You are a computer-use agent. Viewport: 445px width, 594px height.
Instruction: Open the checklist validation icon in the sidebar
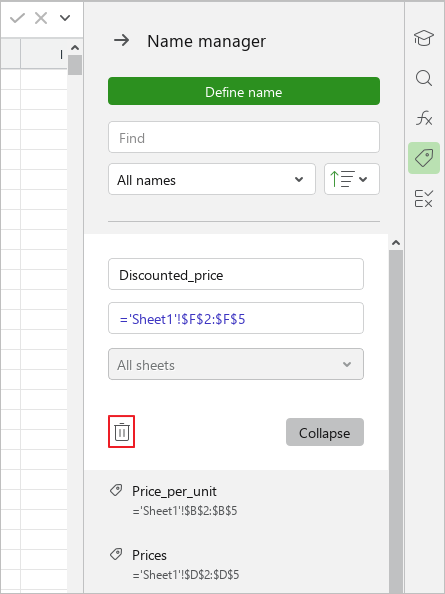[424, 199]
